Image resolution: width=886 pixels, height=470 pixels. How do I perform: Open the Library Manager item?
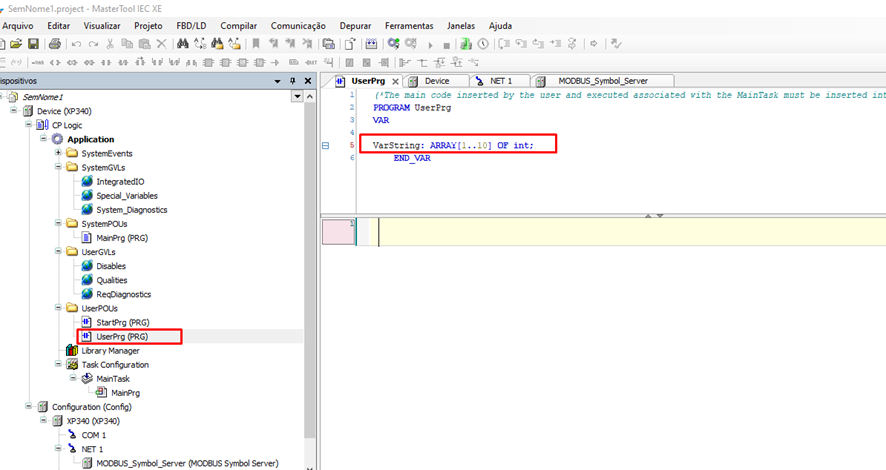click(109, 351)
